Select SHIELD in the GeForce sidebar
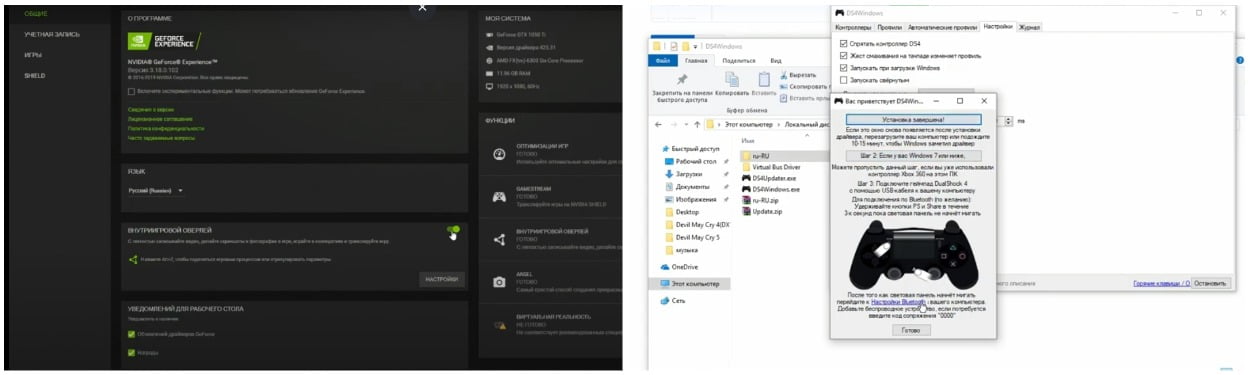 [x=34, y=75]
